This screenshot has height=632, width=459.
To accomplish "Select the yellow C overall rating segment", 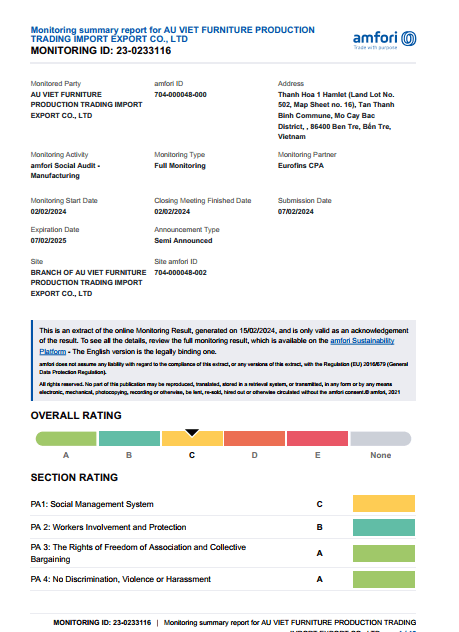I will point(192,439).
